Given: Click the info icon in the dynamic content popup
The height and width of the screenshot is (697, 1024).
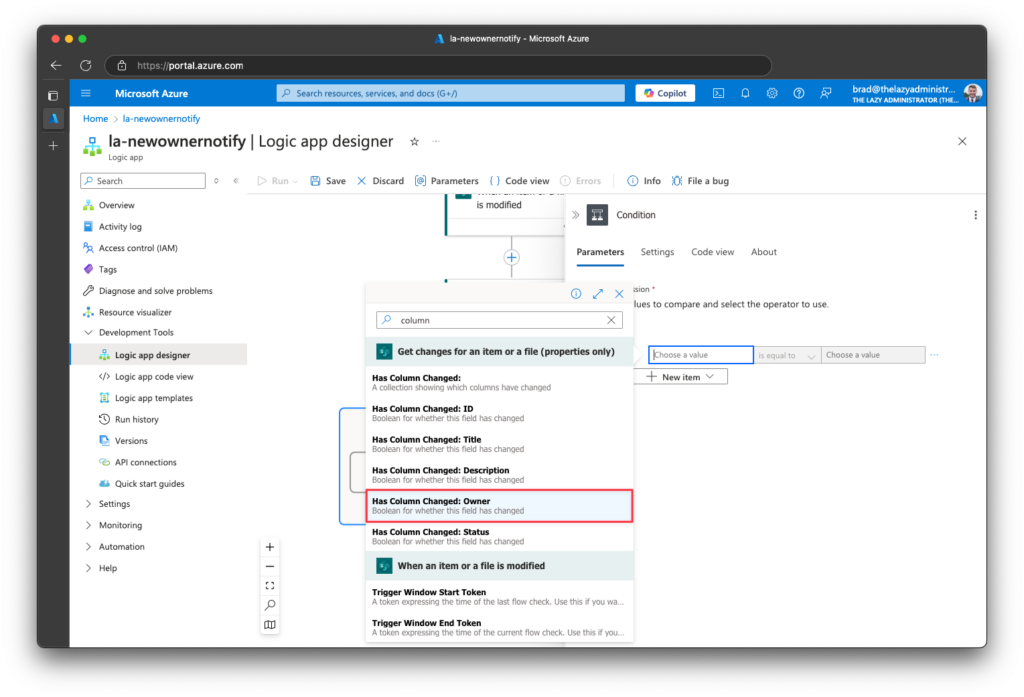Looking at the screenshot, I should tap(576, 294).
